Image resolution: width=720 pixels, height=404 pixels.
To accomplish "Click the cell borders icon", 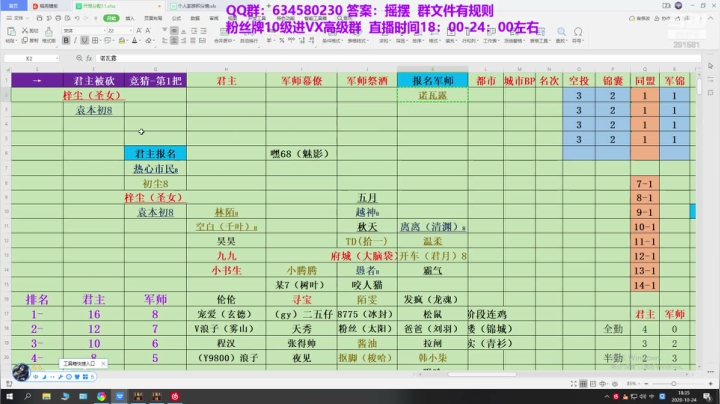I will (95, 40).
